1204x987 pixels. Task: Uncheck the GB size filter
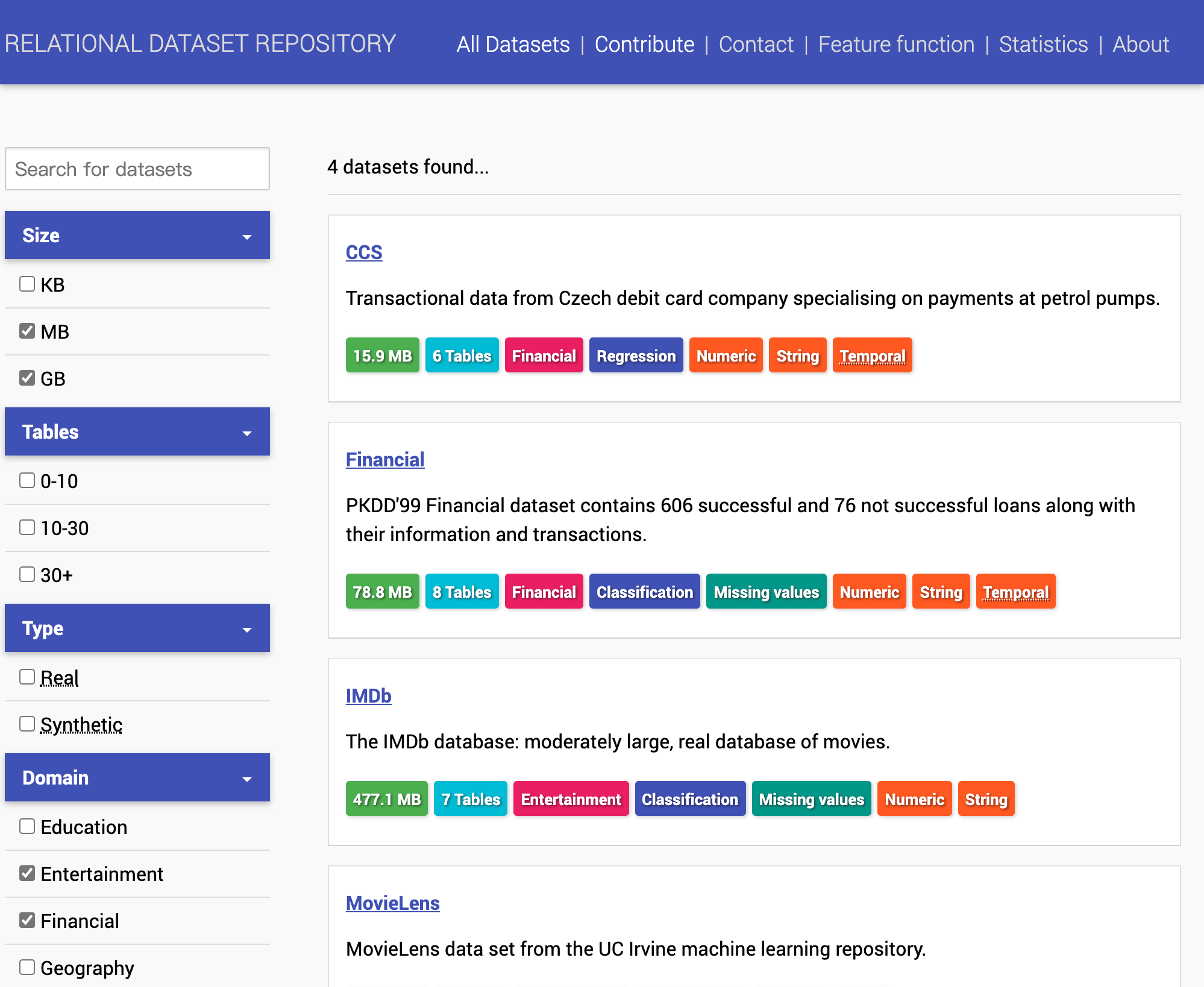click(27, 378)
